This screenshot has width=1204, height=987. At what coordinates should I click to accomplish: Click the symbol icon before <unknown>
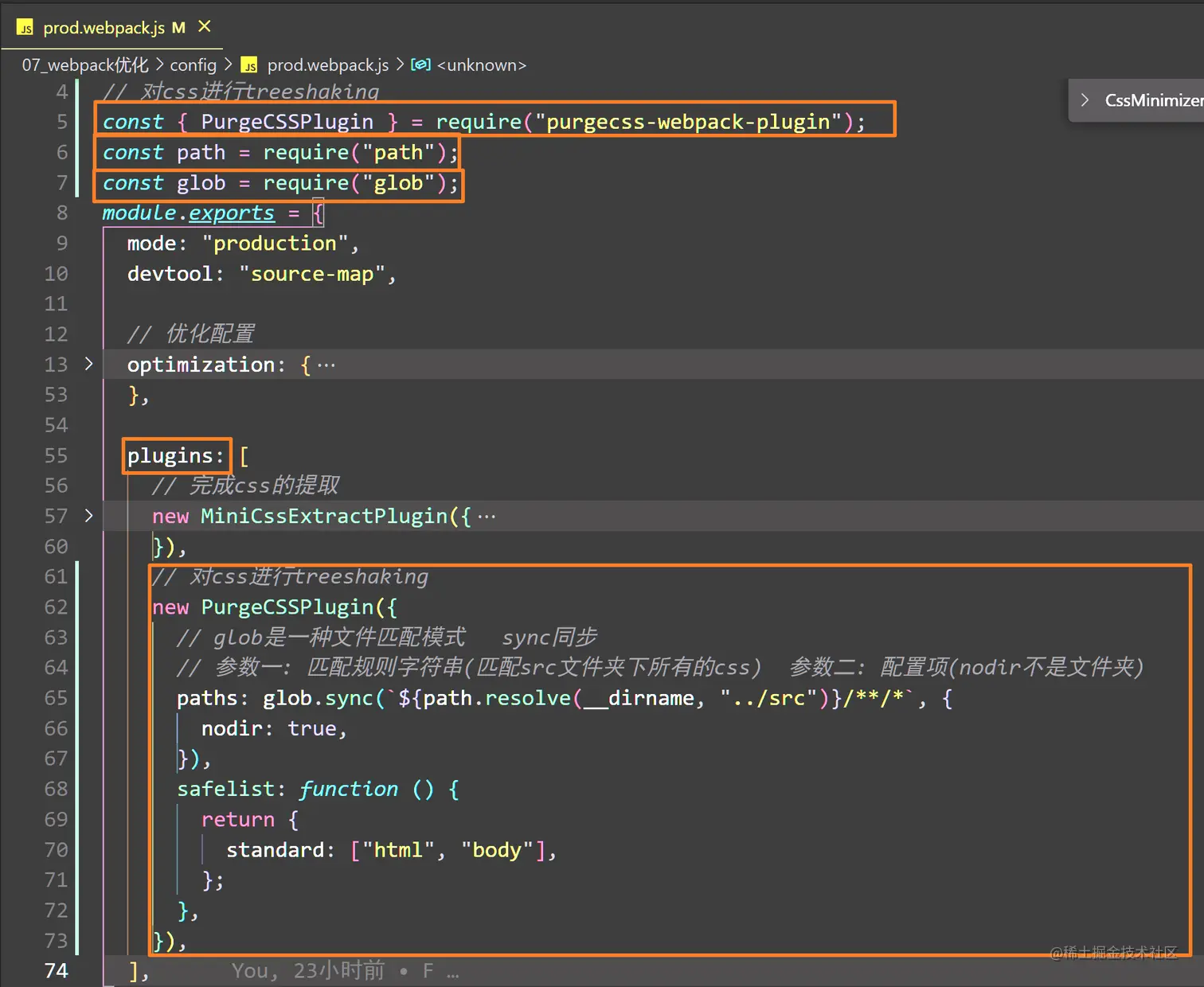tap(420, 64)
